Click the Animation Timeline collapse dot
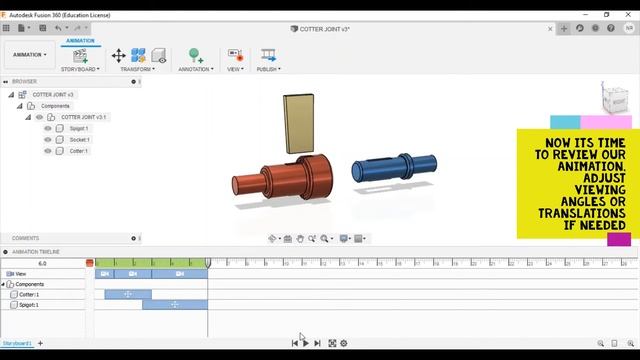Viewport: 640px width, 360px height. (x=5, y=252)
